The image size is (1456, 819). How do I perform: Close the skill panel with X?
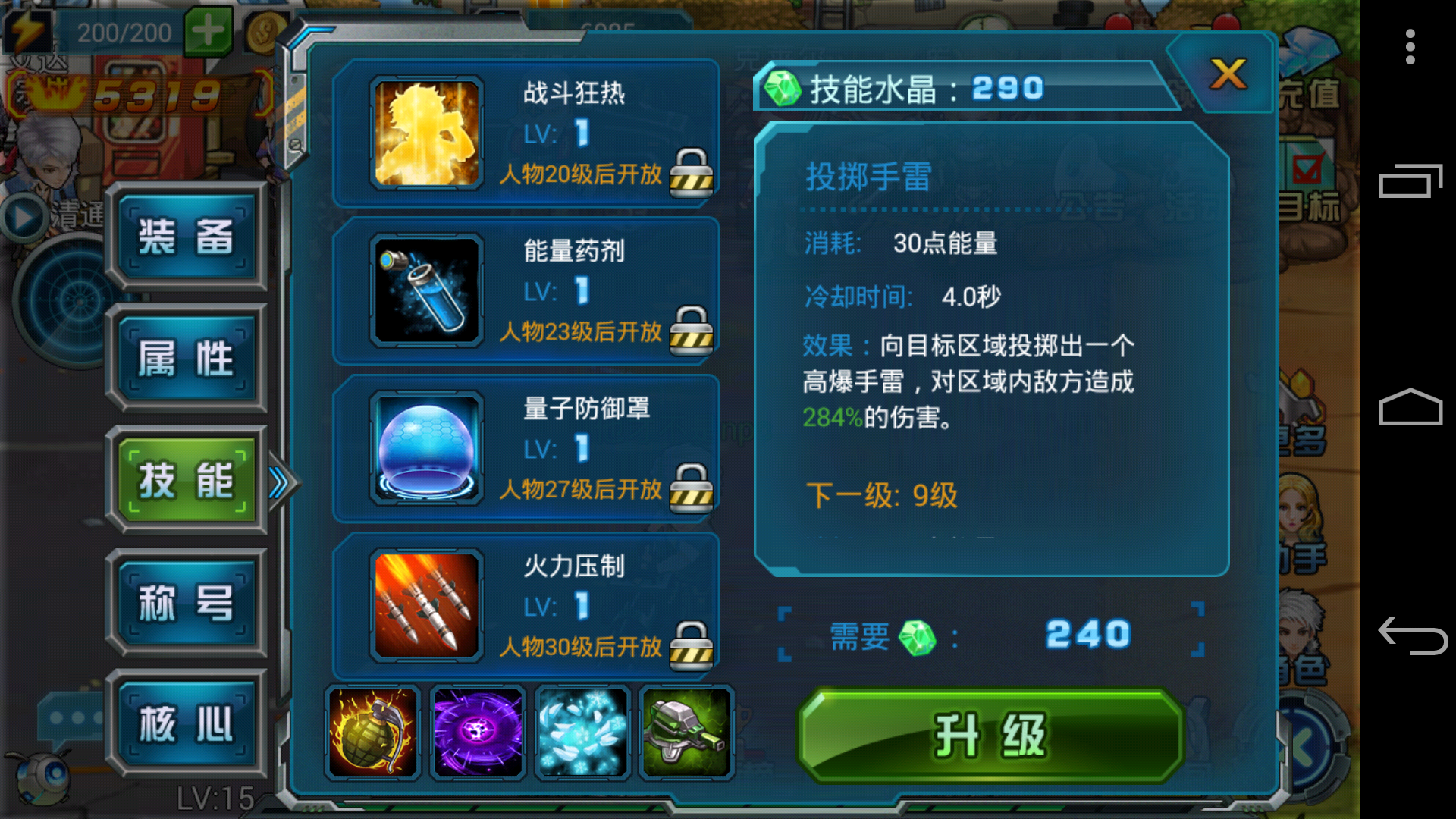coord(1228,74)
